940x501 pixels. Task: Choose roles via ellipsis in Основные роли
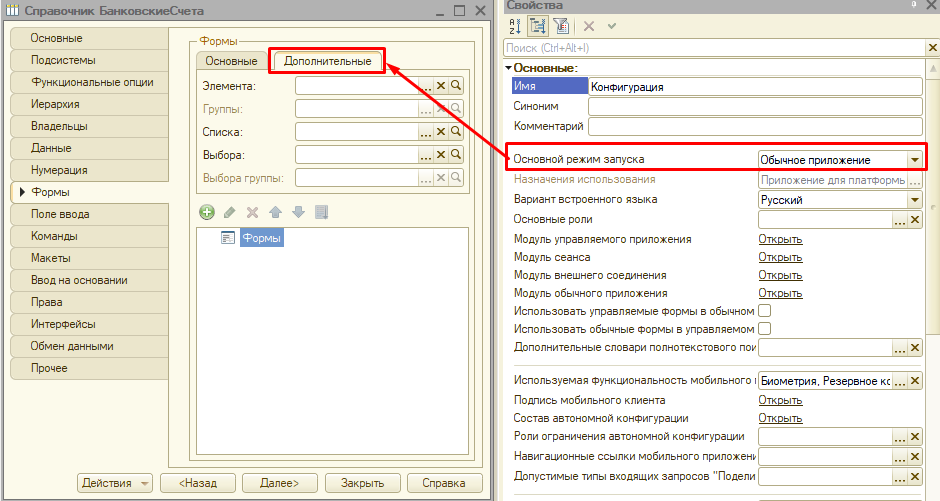tap(900, 220)
